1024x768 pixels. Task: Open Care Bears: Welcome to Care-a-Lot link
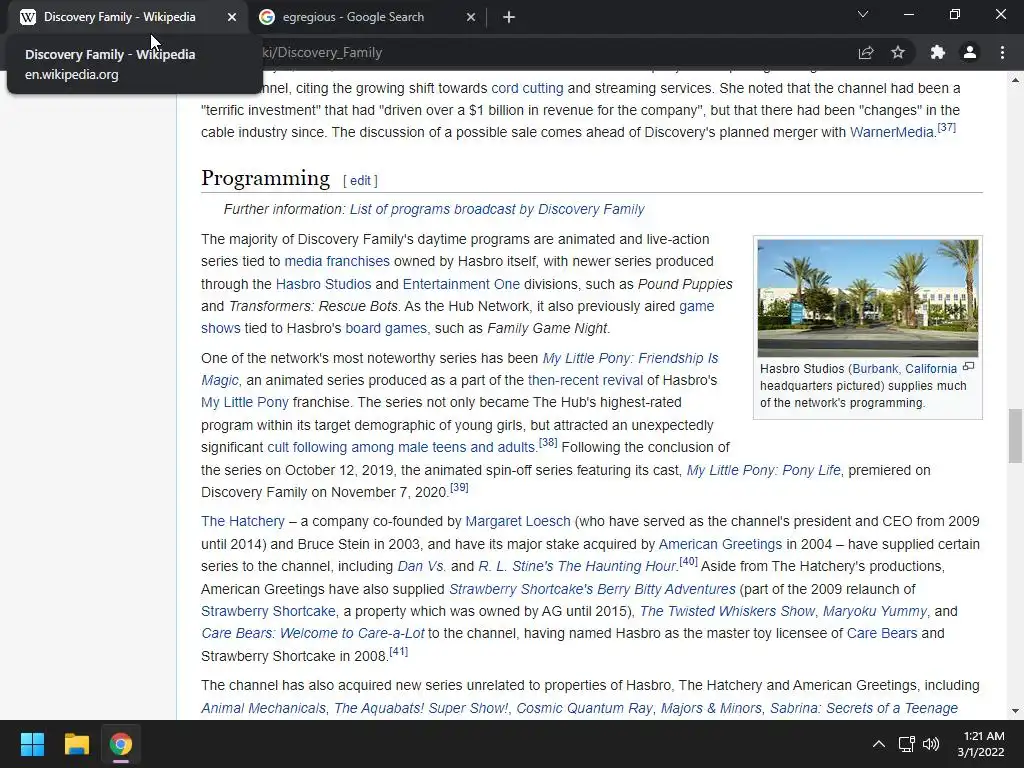point(313,633)
